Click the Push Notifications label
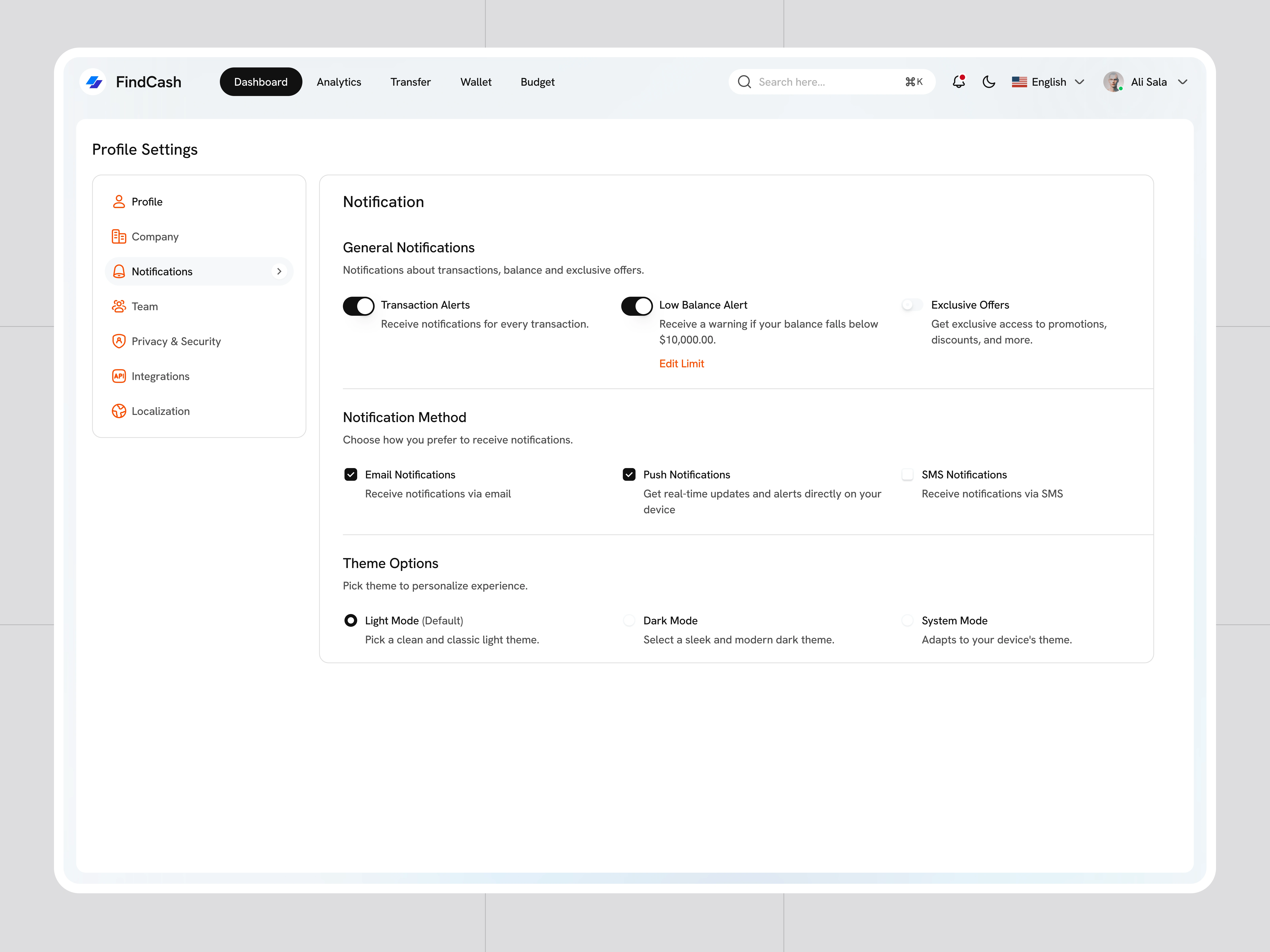Image resolution: width=1270 pixels, height=952 pixels. pos(687,475)
